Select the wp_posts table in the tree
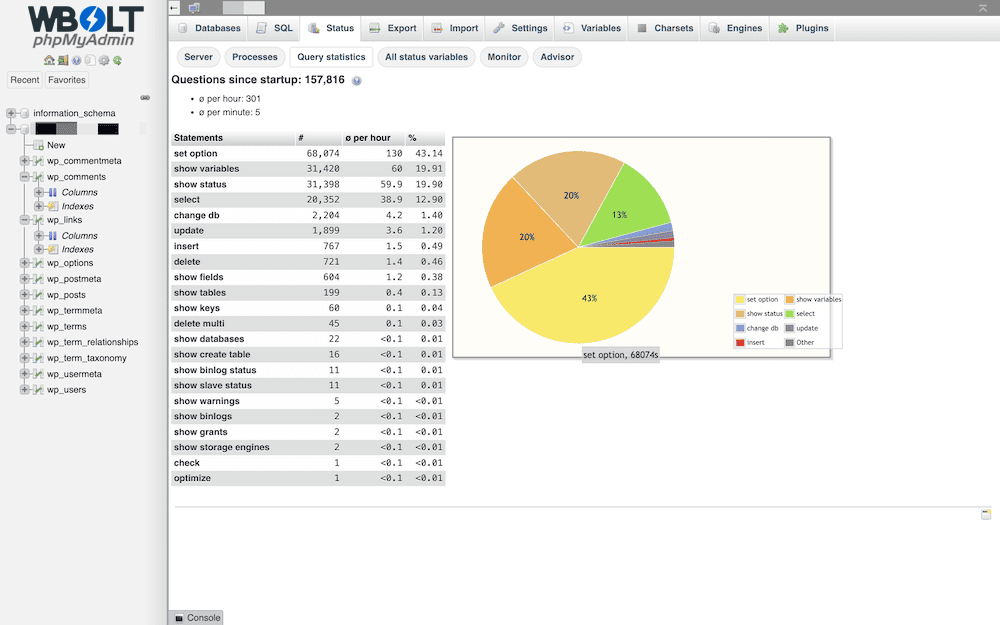The height and width of the screenshot is (625, 1000). [66, 295]
